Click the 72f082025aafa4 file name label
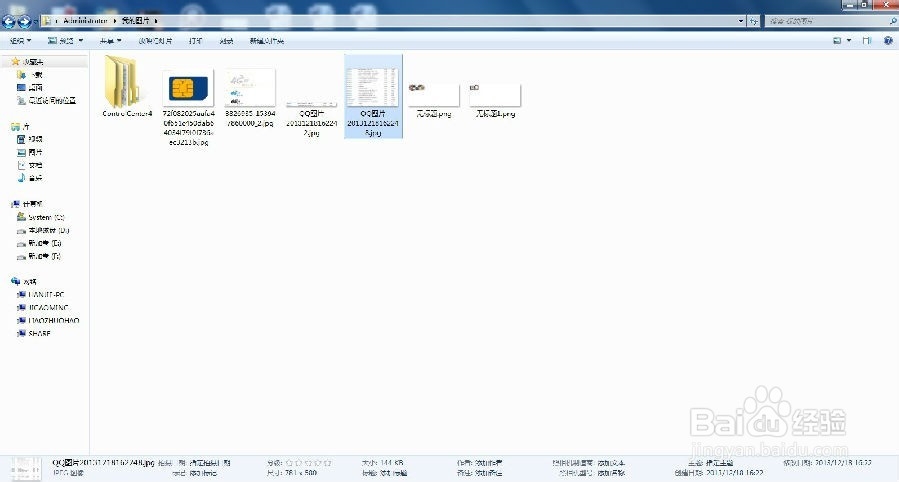Screen dimensions: 899x482 point(189,127)
